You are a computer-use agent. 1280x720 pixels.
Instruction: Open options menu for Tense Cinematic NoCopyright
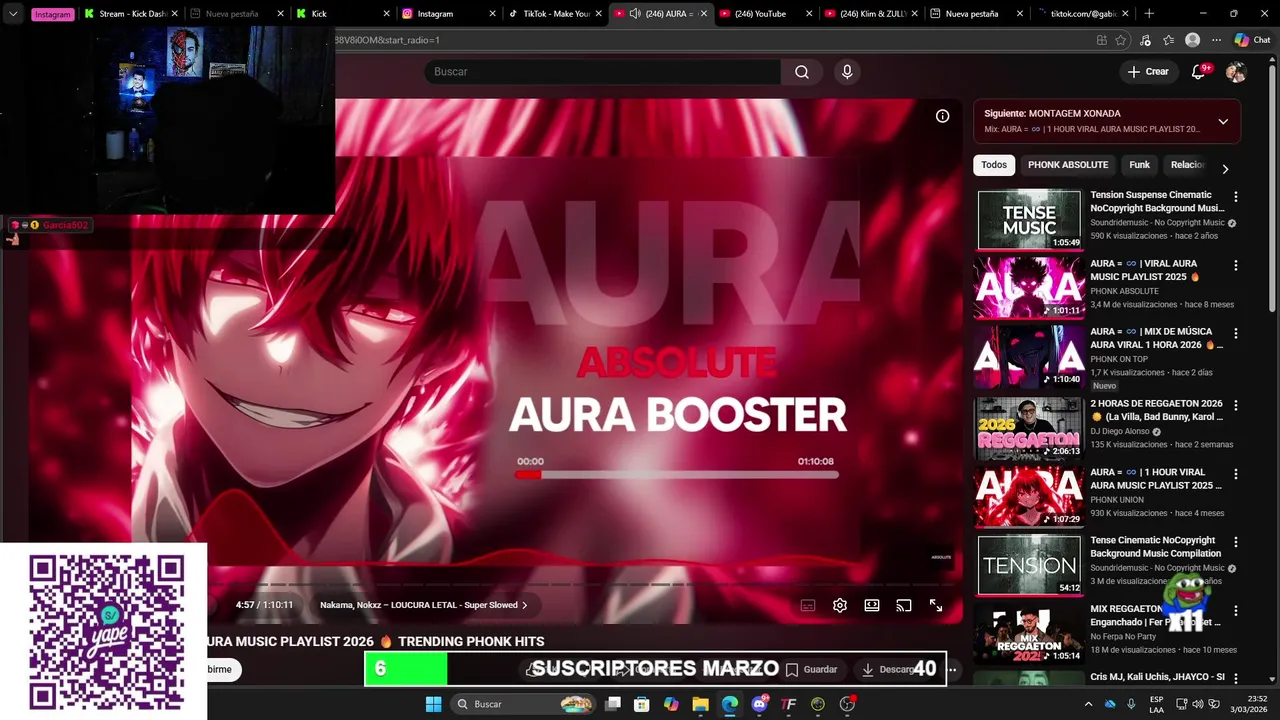click(1236, 542)
